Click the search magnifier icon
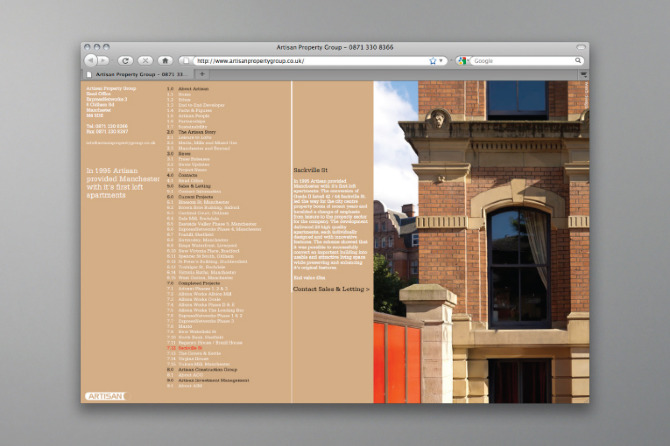Image resolution: width=670 pixels, height=446 pixels. pos(578,60)
